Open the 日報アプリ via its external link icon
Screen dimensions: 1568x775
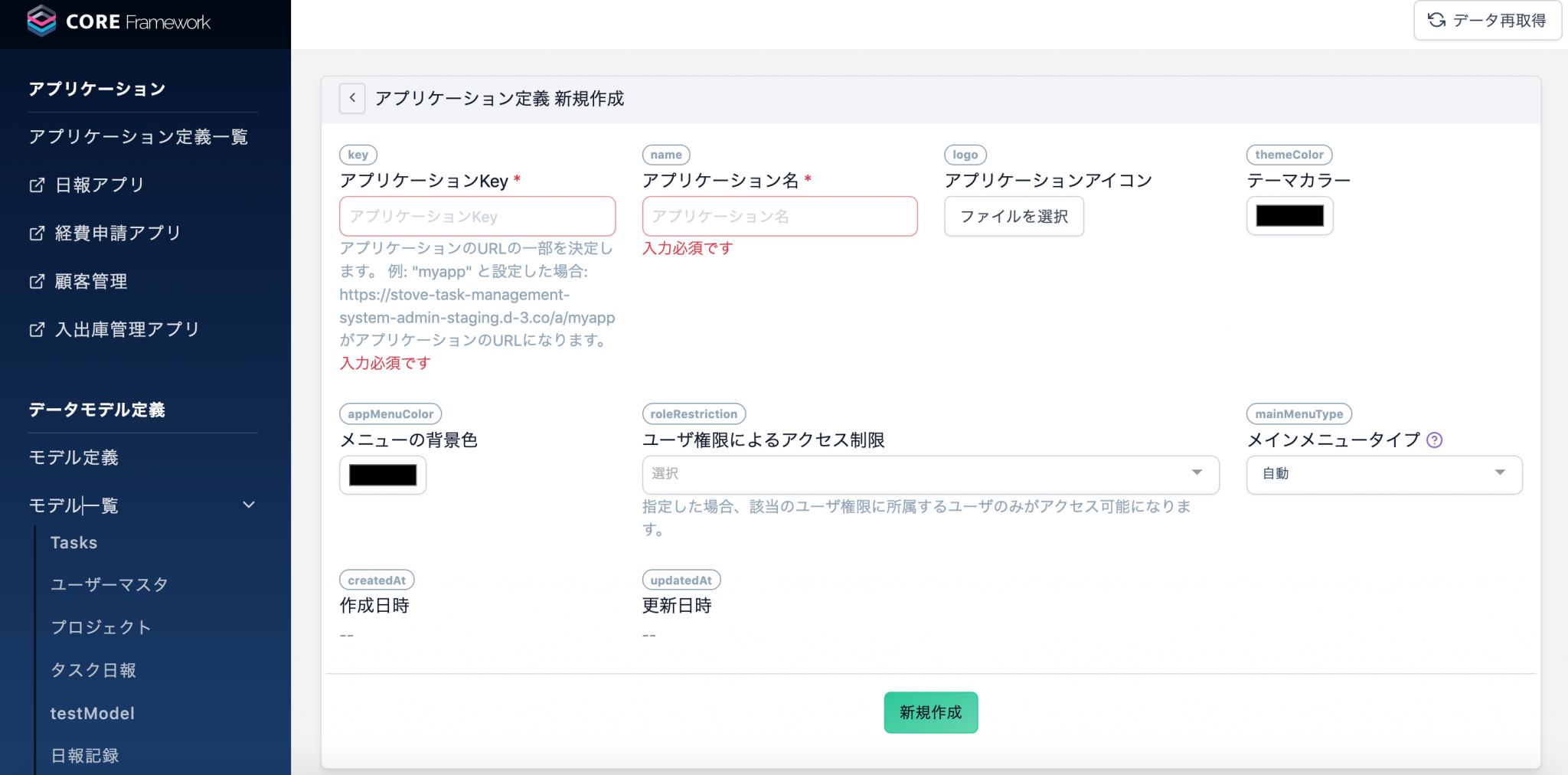(36, 185)
